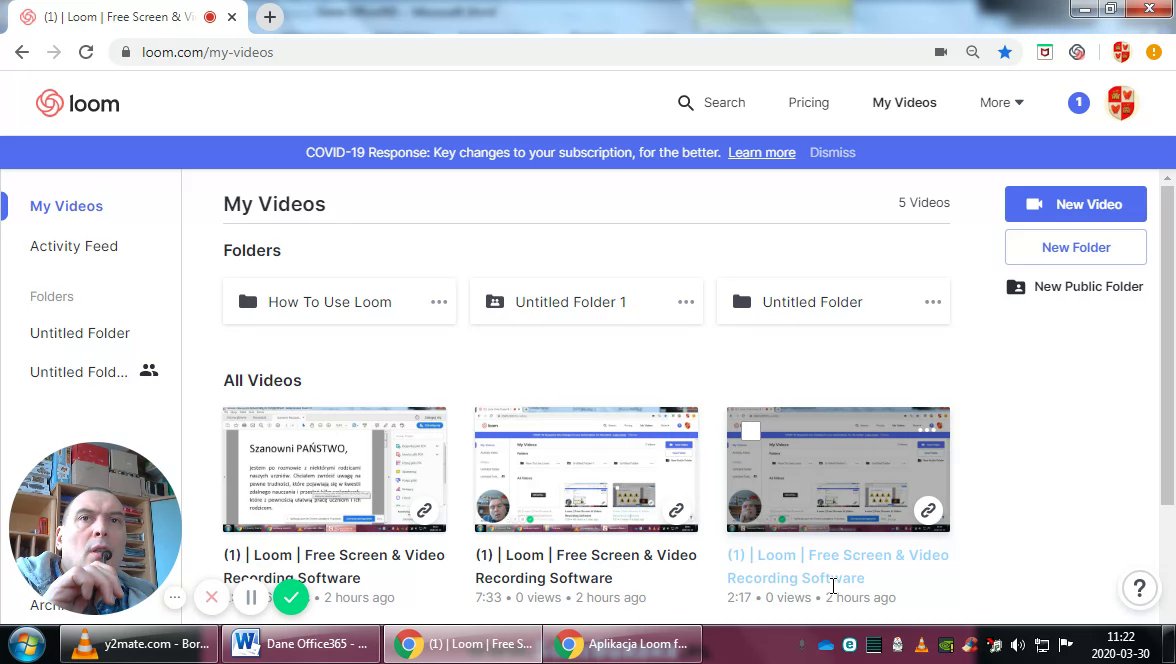This screenshot has width=1176, height=664.
Task: Click the orange alert icon in Chrome toolbar
Action: pyautogui.click(x=1154, y=52)
